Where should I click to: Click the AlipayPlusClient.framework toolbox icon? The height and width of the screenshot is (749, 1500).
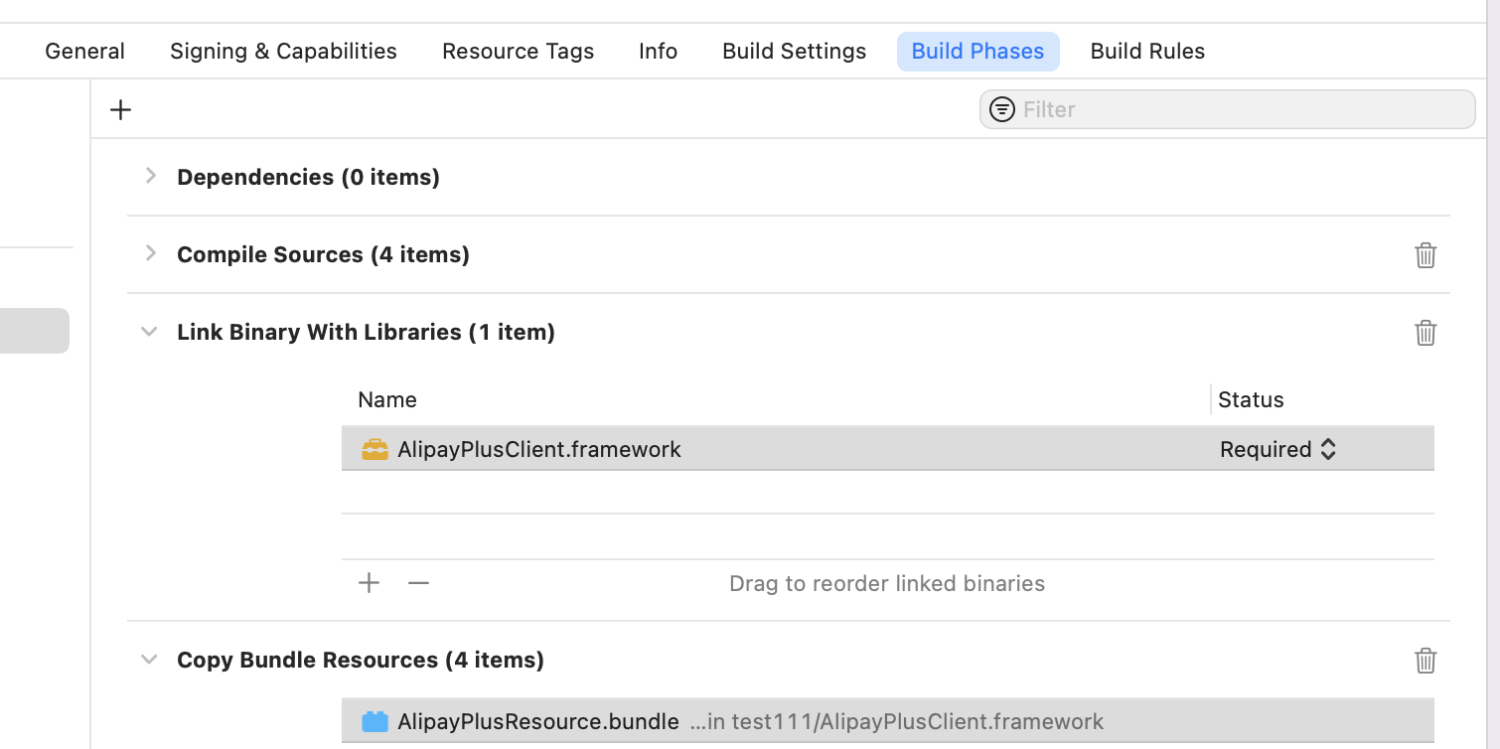coord(375,449)
